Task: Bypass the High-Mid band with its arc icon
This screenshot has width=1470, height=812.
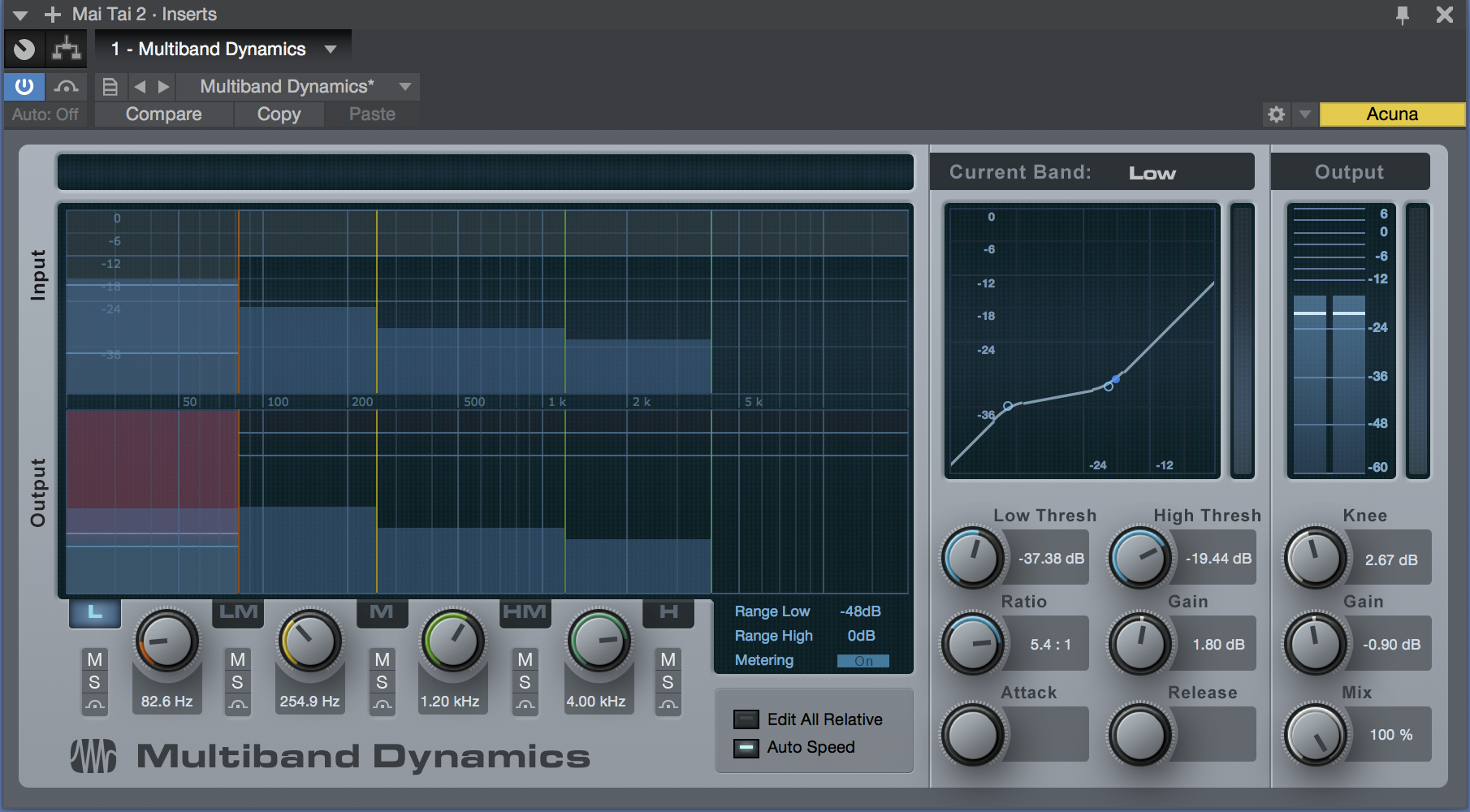Action: point(525,705)
